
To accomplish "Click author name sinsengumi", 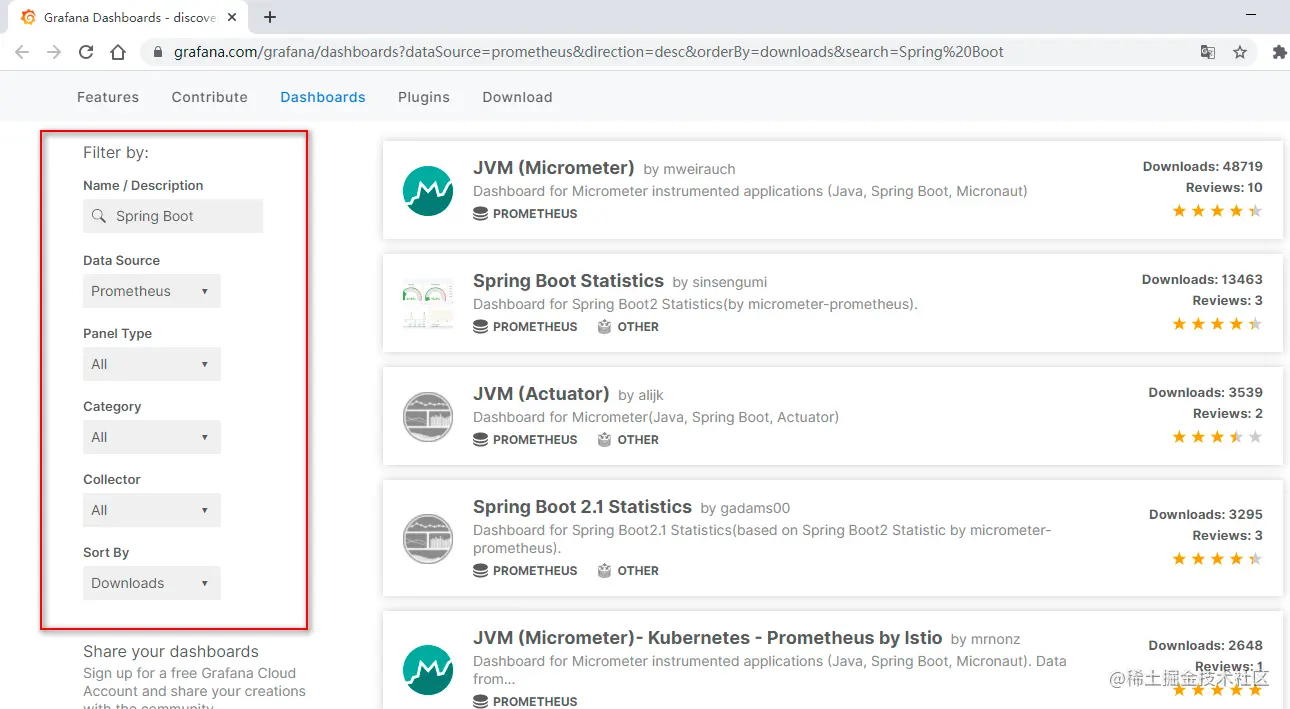I will [x=730, y=283].
